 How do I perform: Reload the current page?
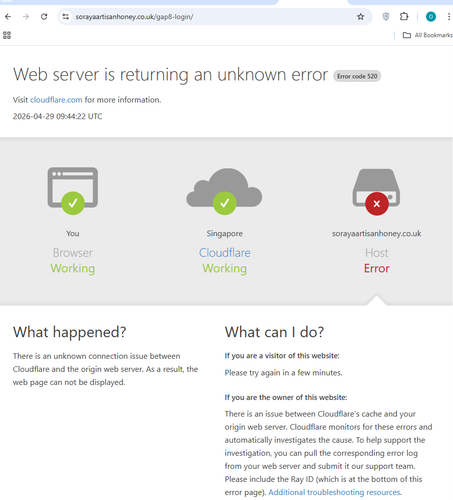click(x=44, y=16)
